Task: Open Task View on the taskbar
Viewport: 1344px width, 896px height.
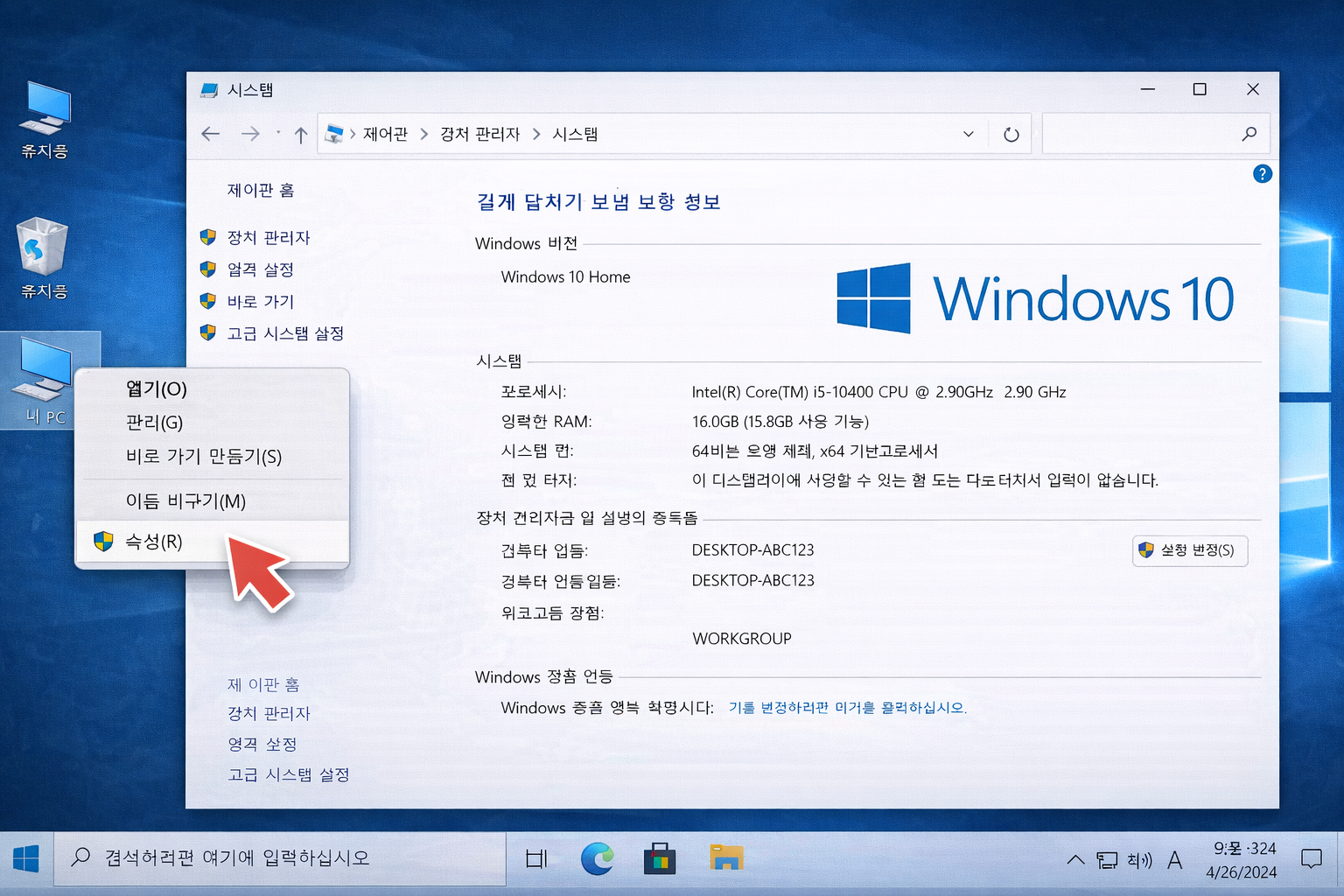Action: click(x=536, y=858)
